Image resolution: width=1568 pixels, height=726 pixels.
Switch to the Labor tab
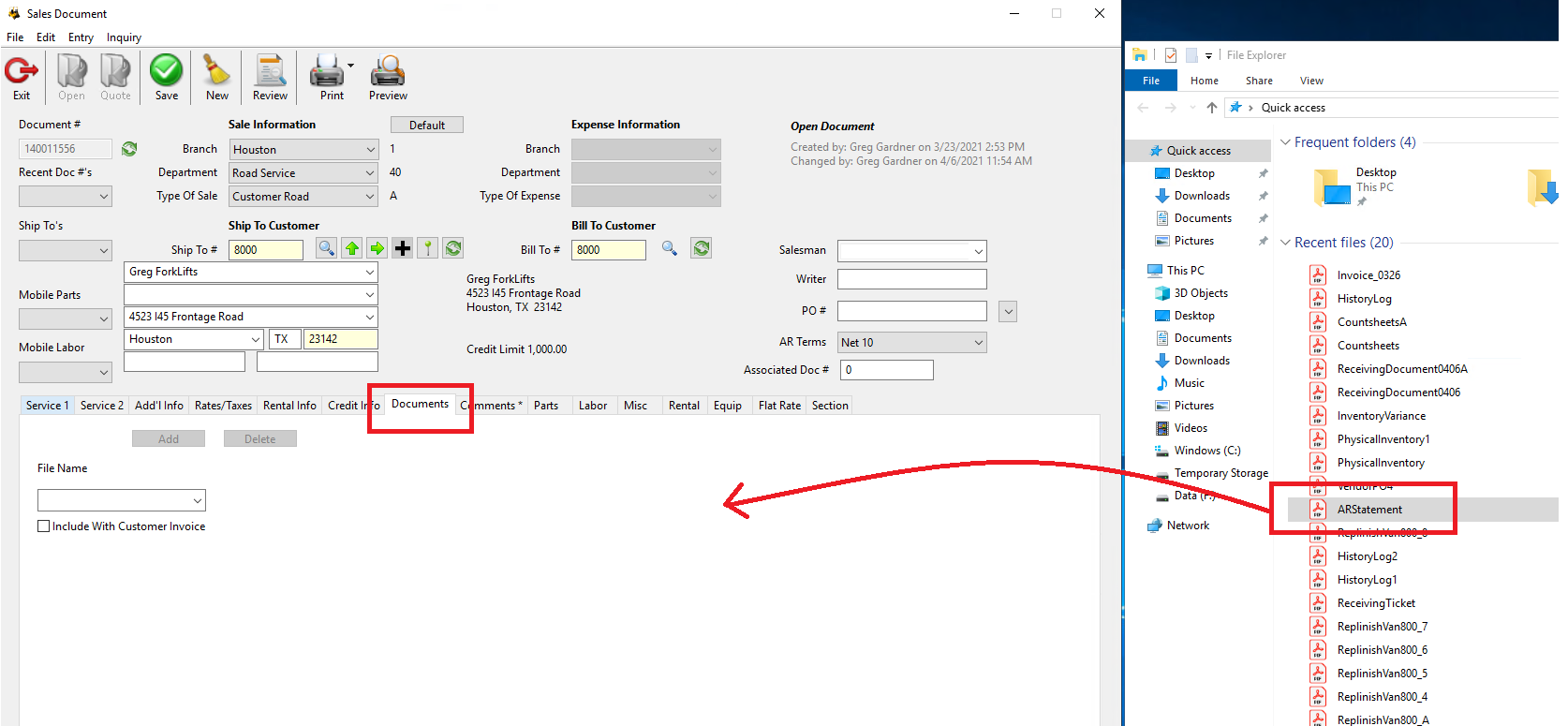pyautogui.click(x=593, y=406)
